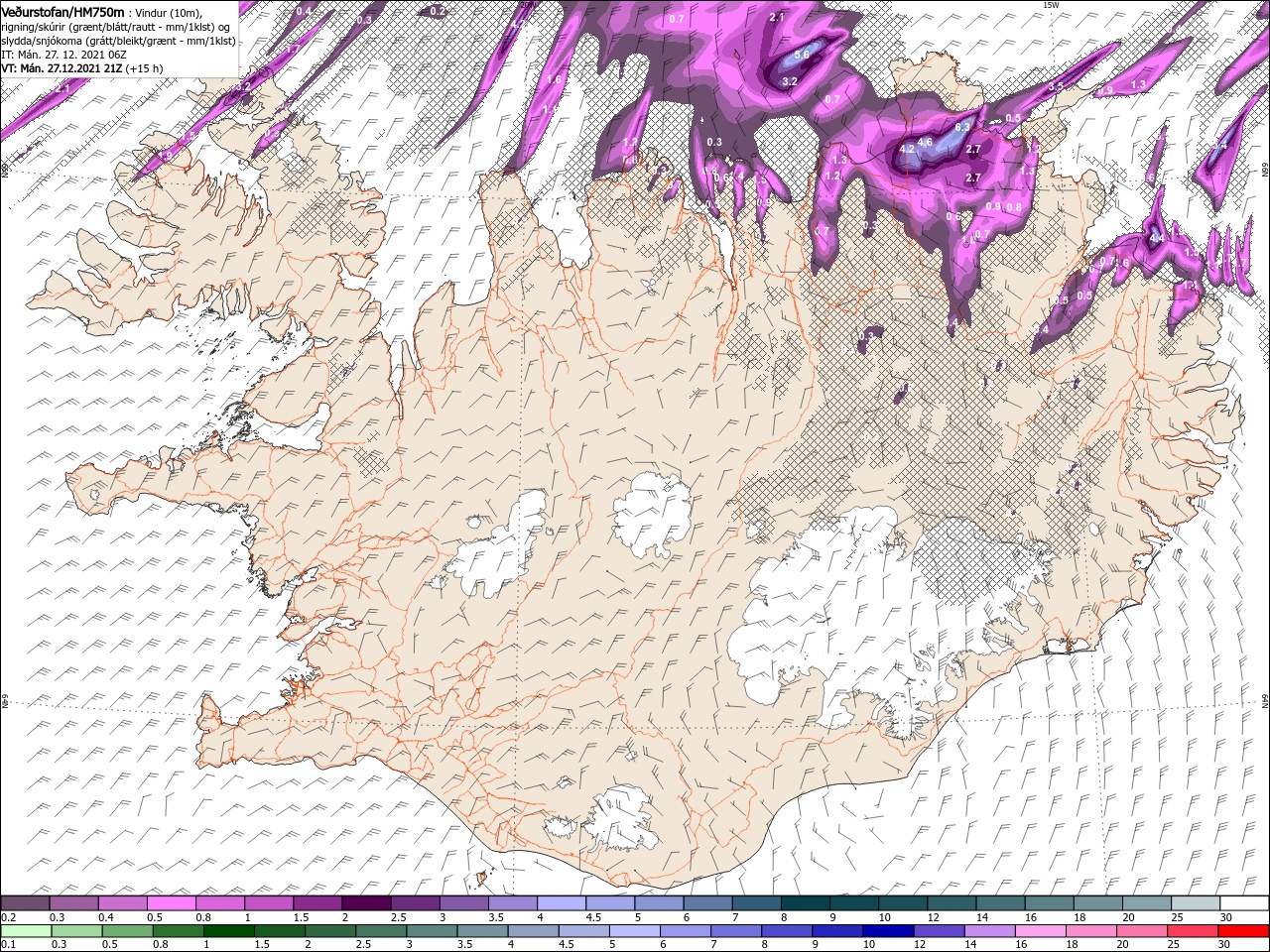This screenshot has width=1270, height=952.
Task: Select the lower legend navy swatch between 10 and 12
Action: (x=889, y=931)
